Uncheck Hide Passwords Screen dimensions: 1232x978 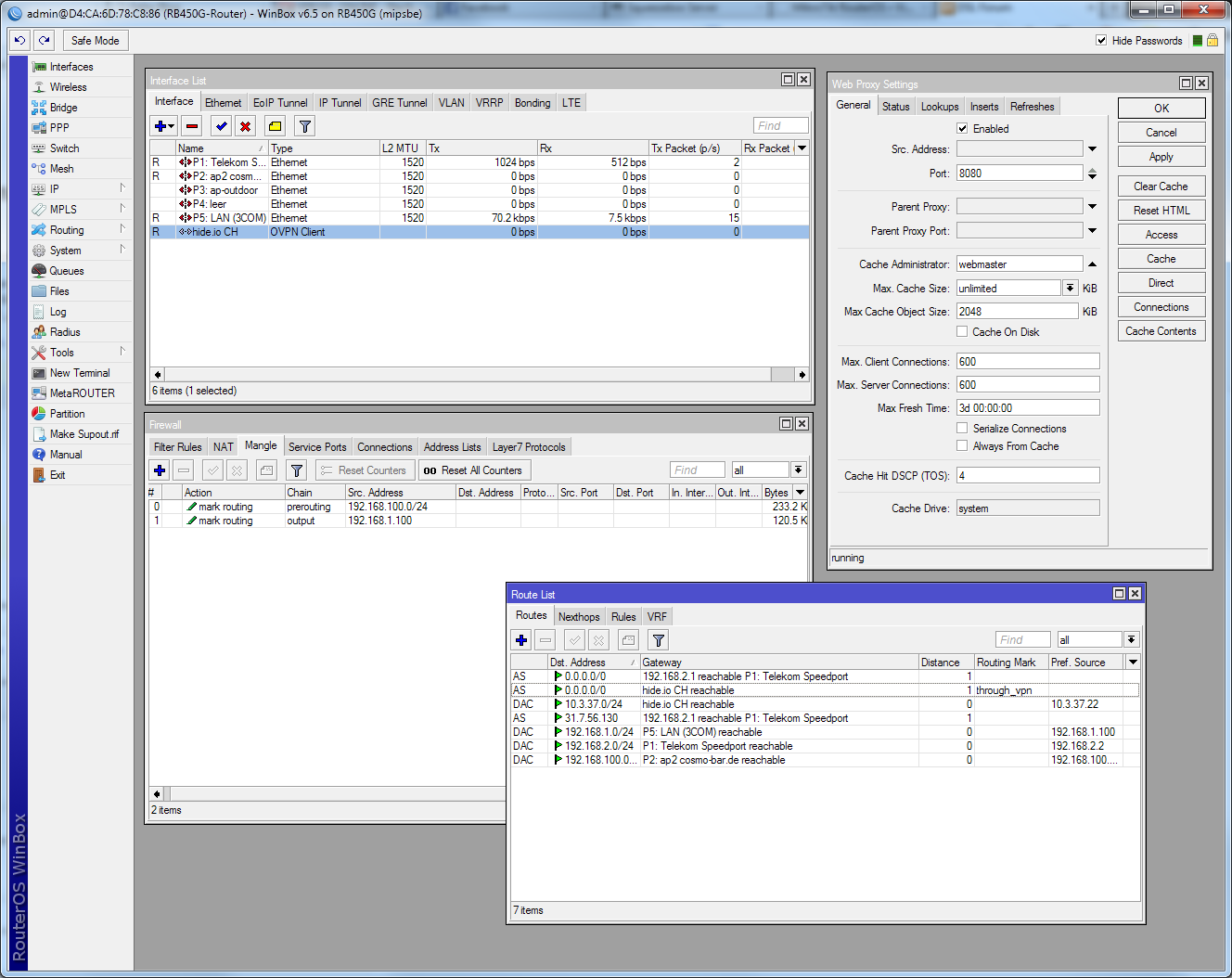[x=1100, y=40]
